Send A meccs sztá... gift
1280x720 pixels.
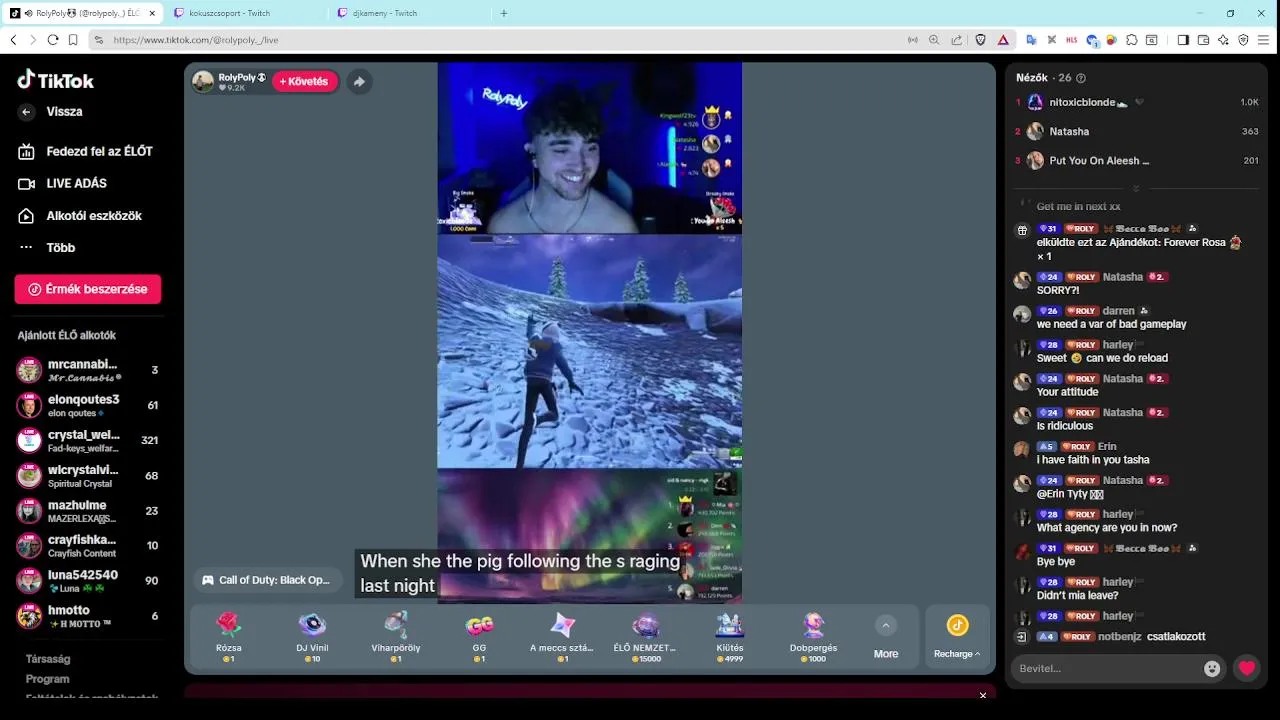(562, 637)
